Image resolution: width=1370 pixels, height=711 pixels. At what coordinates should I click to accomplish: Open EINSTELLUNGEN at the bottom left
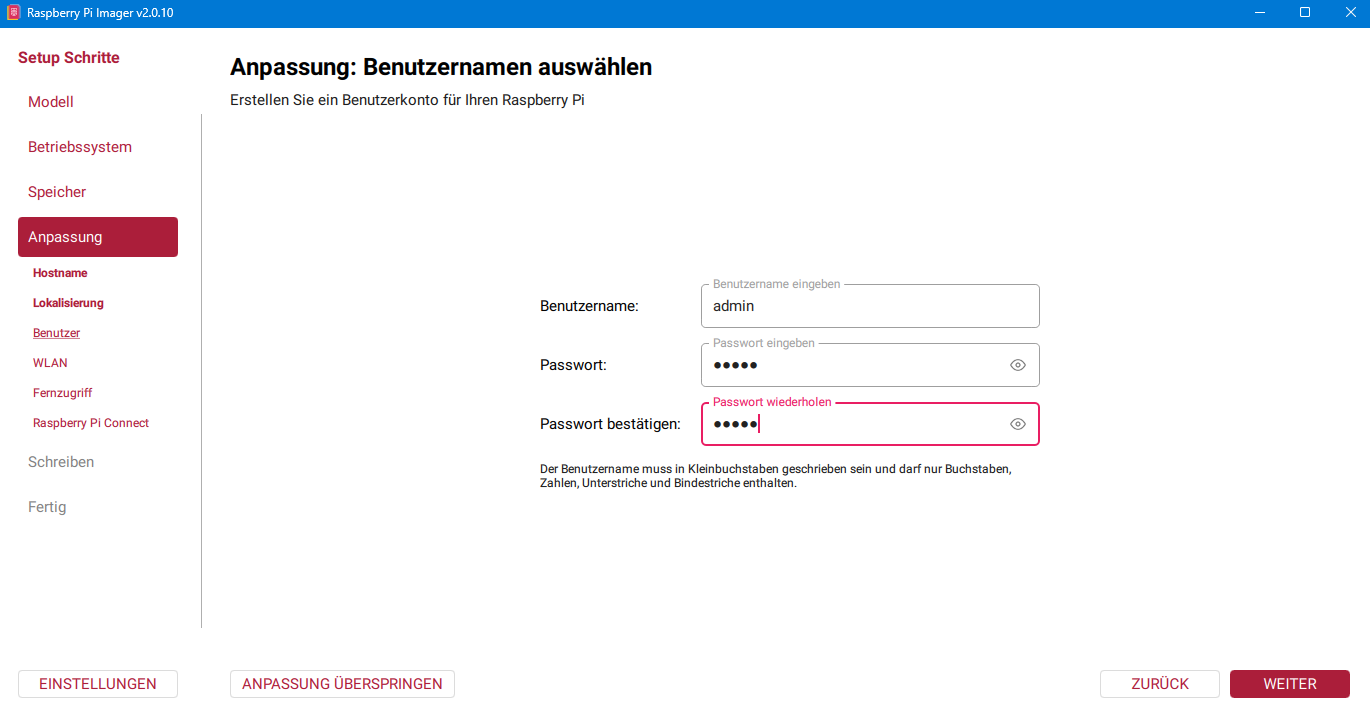click(98, 684)
